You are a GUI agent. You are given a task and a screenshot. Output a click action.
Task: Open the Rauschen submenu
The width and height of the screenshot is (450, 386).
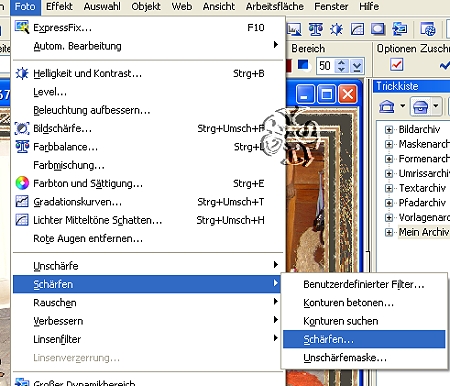pyautogui.click(x=148, y=302)
